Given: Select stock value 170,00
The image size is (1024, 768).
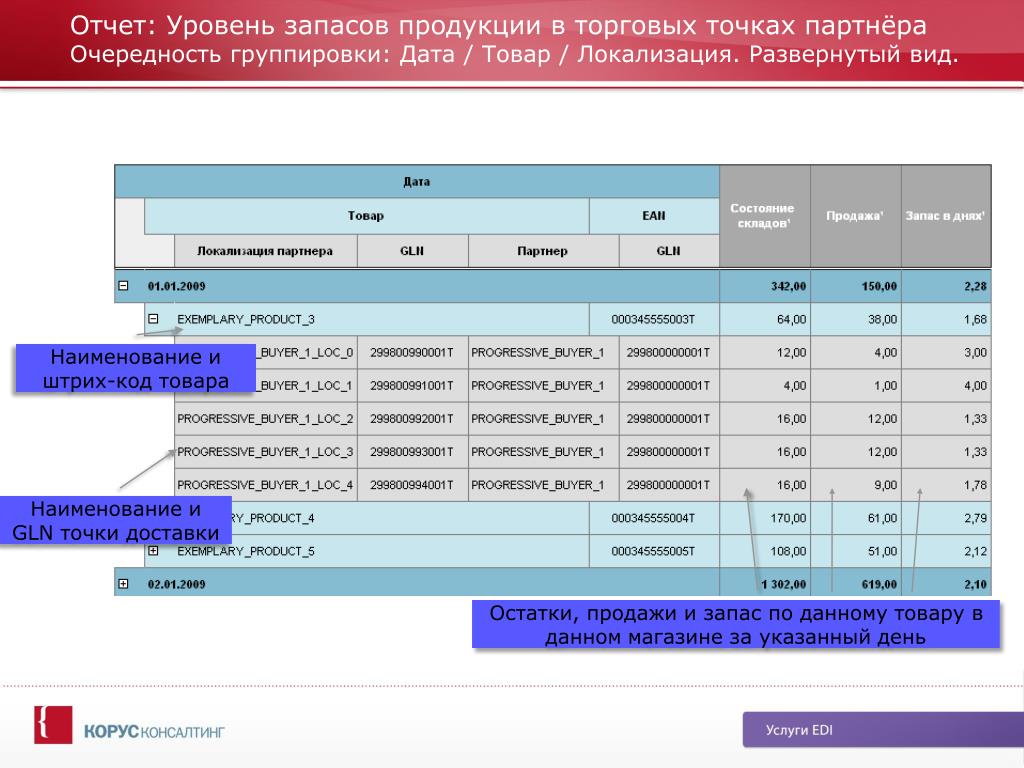Looking at the screenshot, I should tap(788, 518).
